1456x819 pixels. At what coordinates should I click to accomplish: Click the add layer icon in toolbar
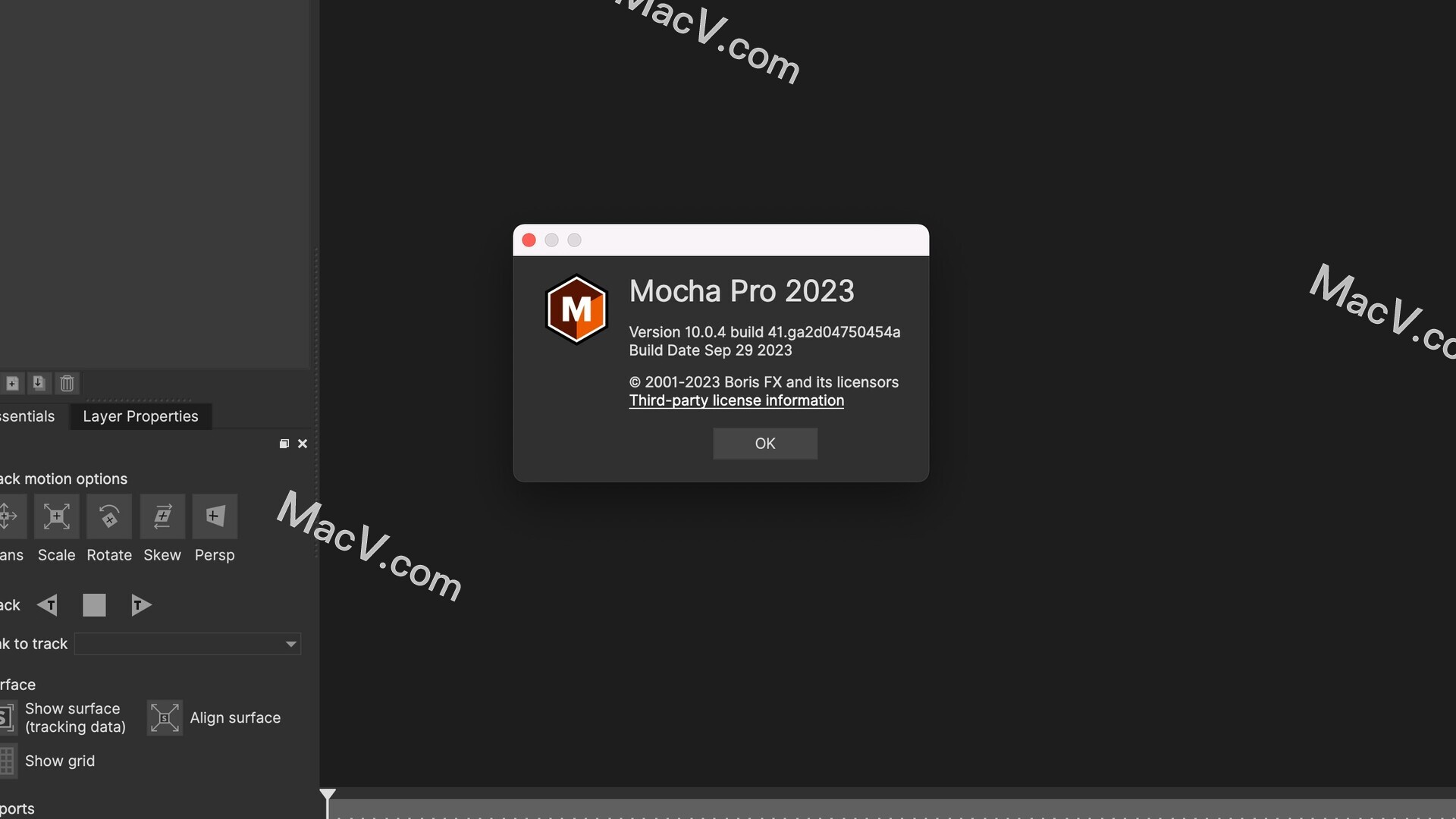(11, 383)
